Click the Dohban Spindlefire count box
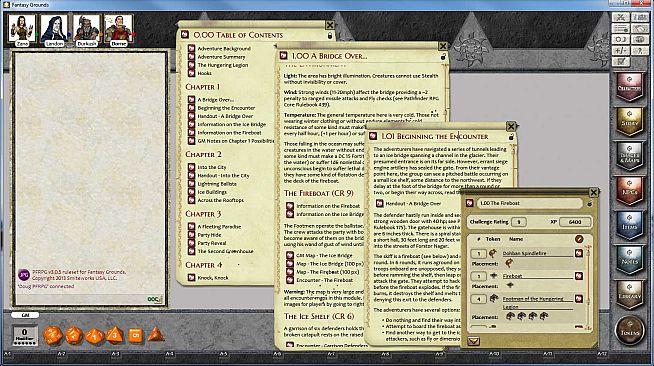This screenshot has width=654, height=366. (x=478, y=253)
